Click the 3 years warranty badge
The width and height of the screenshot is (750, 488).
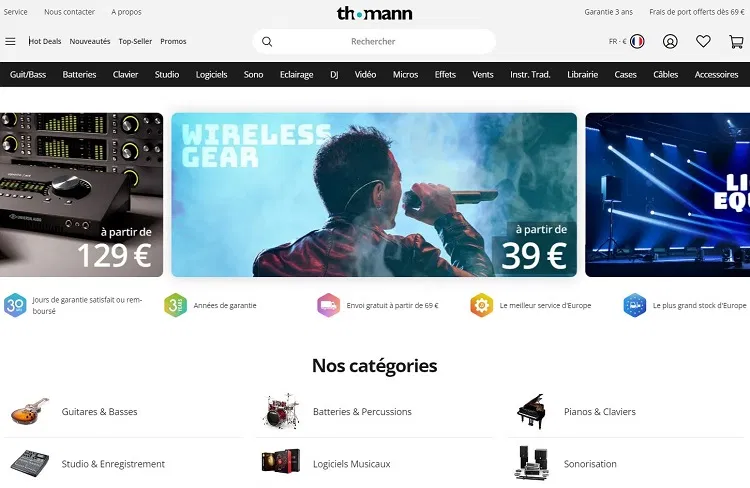[x=175, y=305]
